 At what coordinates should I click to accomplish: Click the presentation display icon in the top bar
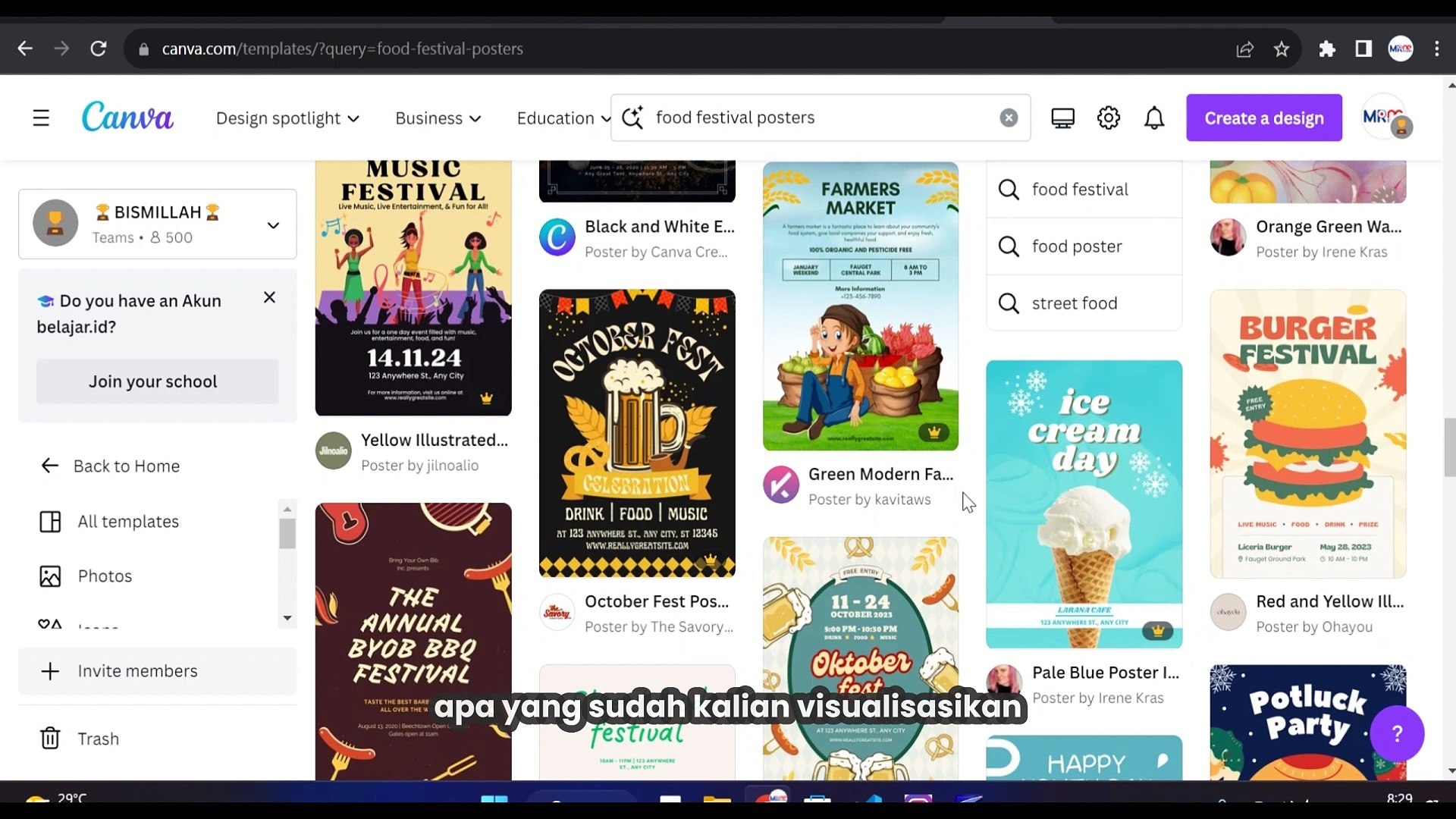1062,118
